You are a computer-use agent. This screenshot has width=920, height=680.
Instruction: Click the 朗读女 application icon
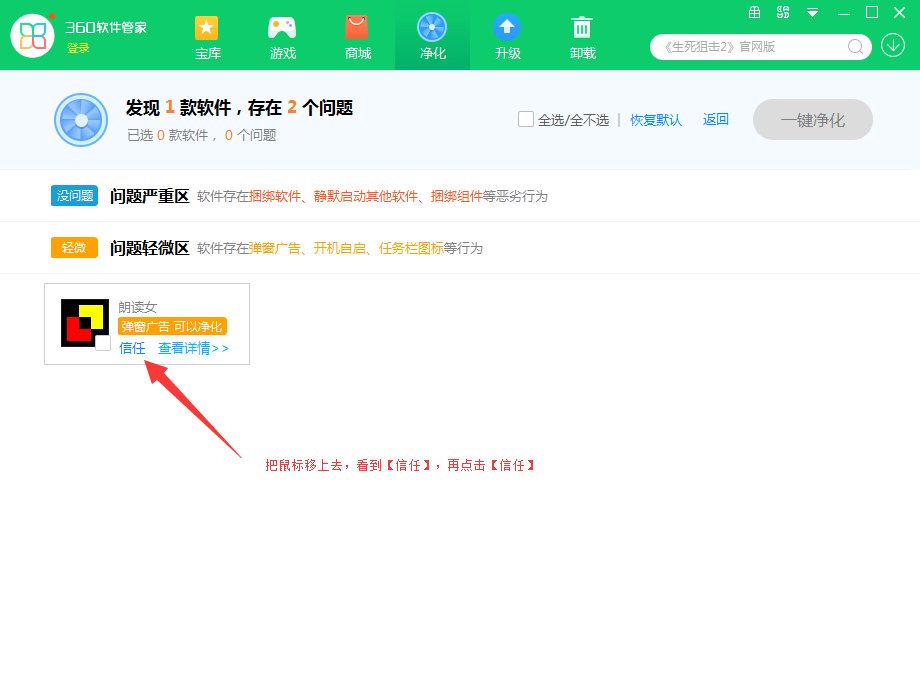point(85,323)
